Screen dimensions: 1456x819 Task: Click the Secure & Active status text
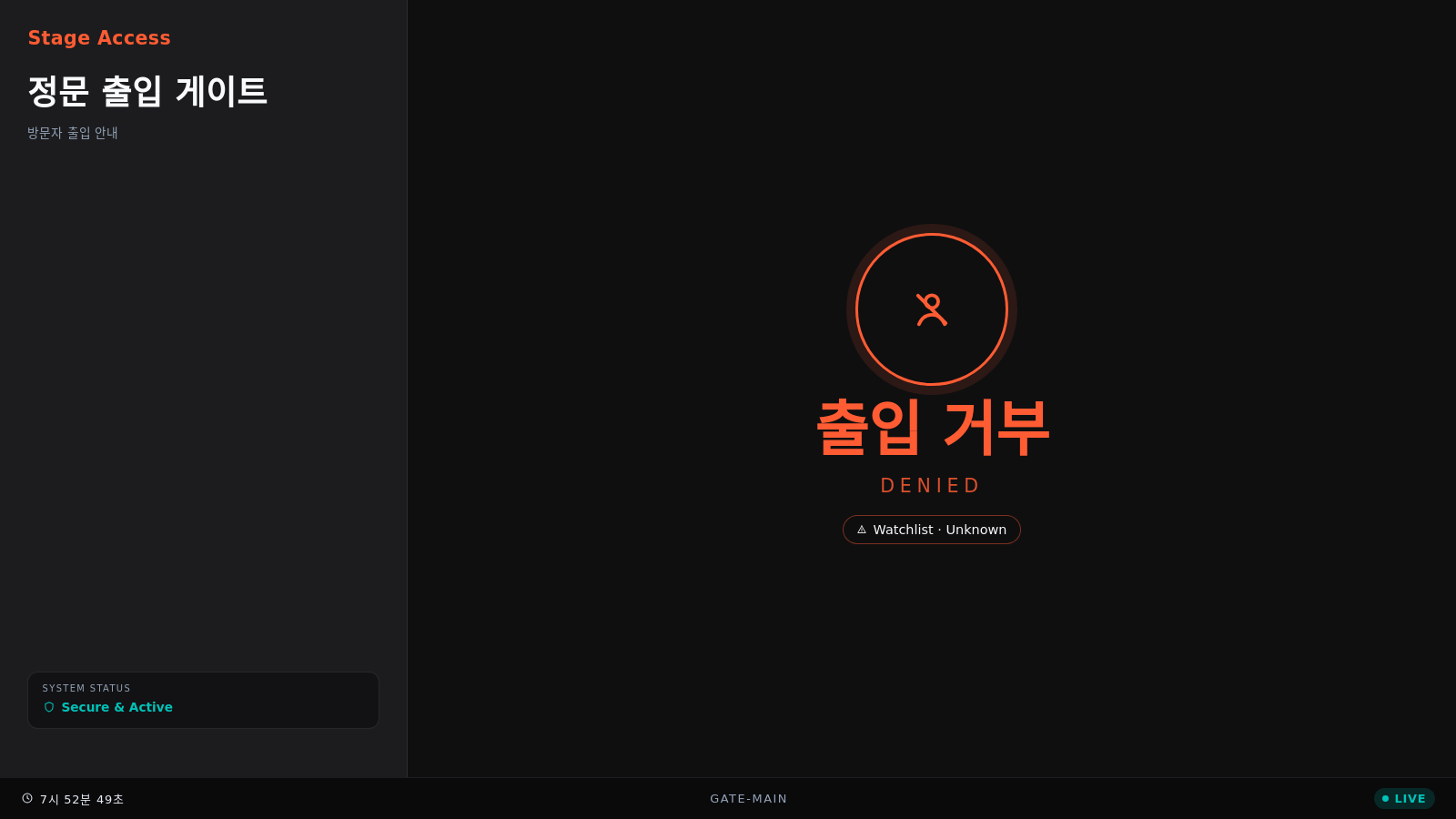117,707
